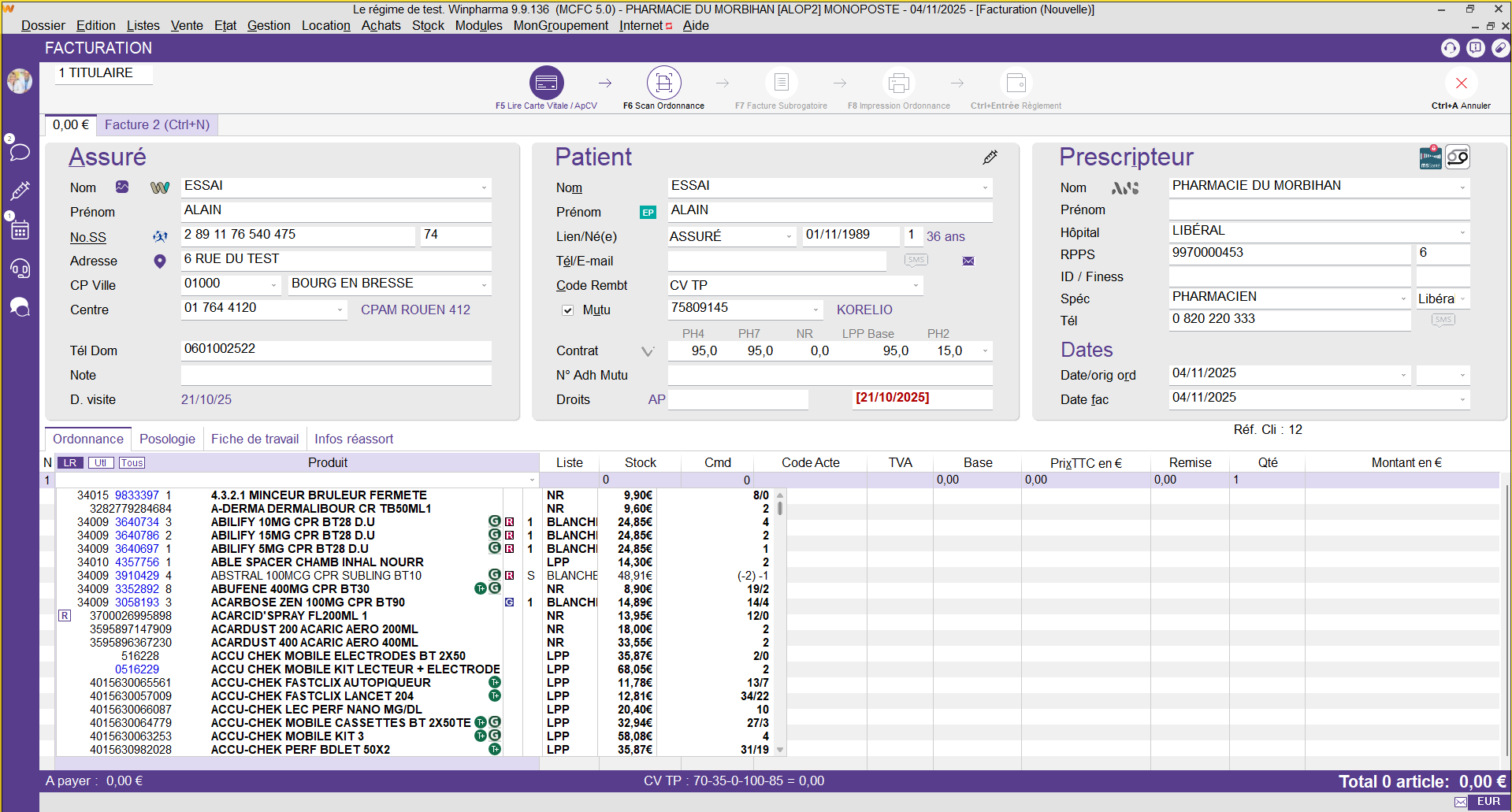Click the SMS icon in Patient panel
The width and height of the screenshot is (1512, 812).
[916, 261]
